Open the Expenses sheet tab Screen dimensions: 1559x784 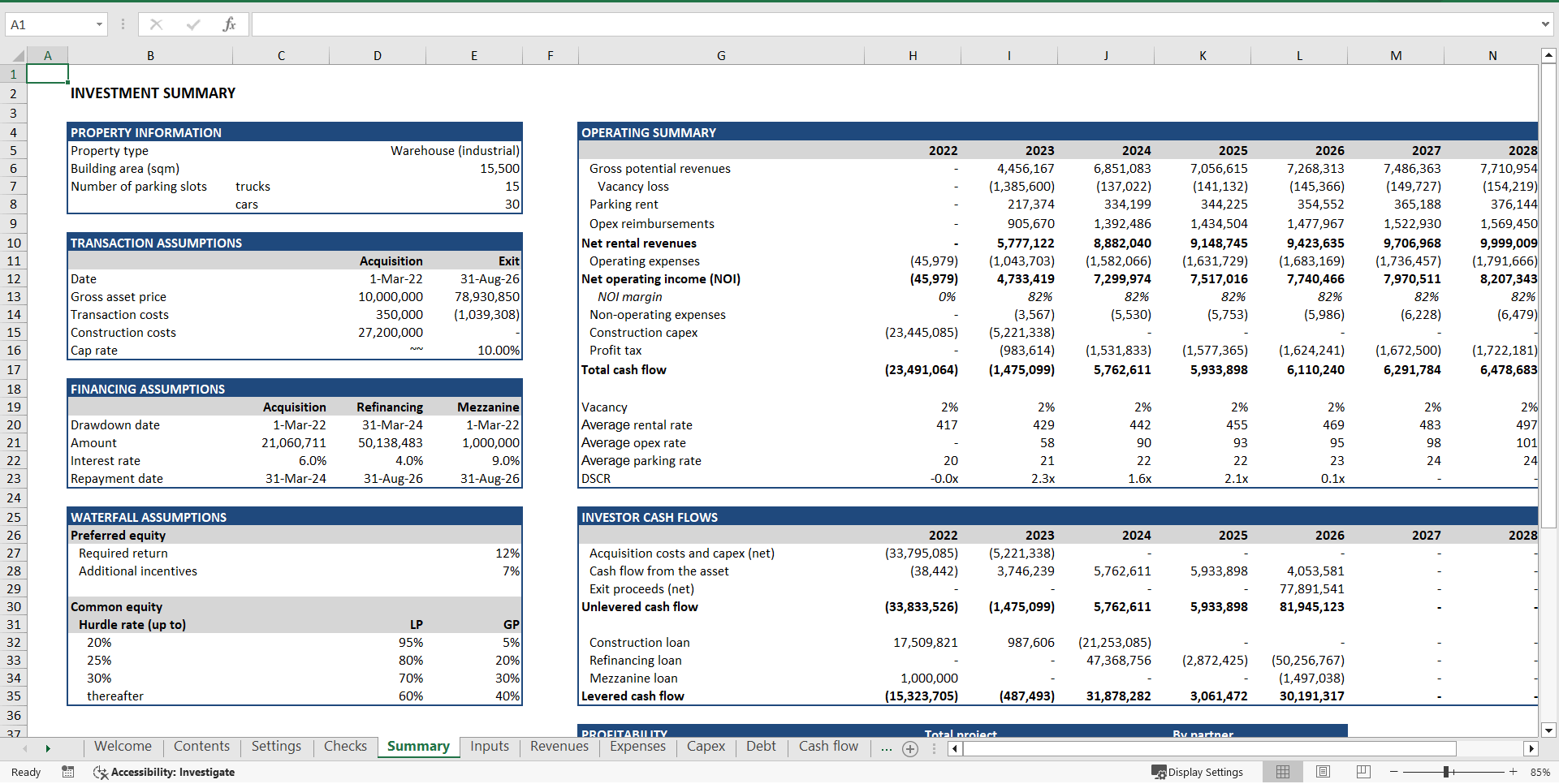(x=637, y=747)
